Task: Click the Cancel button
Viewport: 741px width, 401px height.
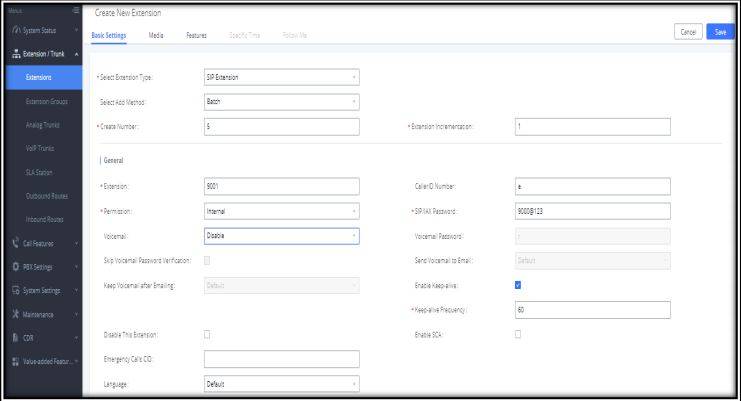Action: (x=689, y=32)
